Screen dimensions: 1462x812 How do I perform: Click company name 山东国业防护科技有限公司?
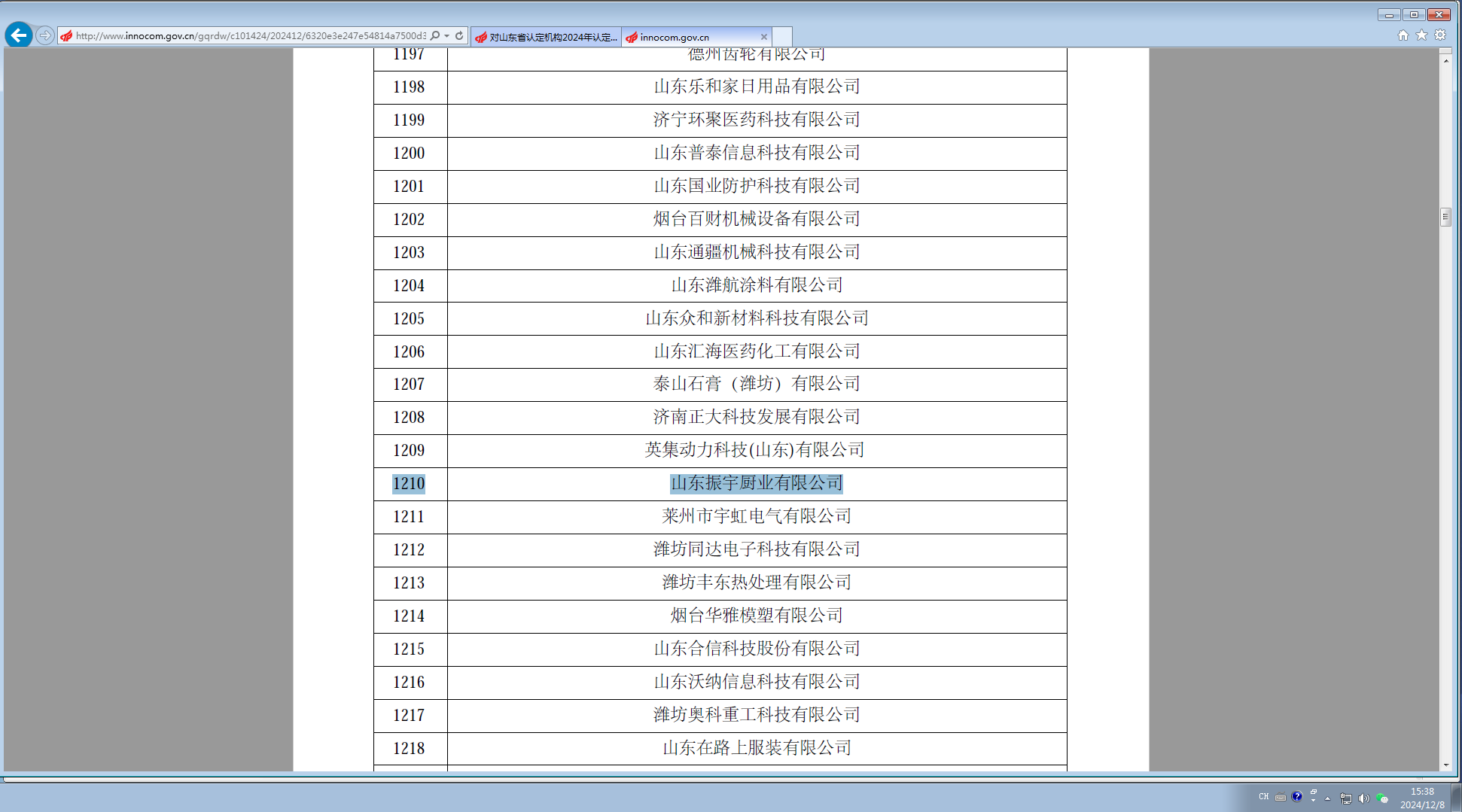point(757,186)
